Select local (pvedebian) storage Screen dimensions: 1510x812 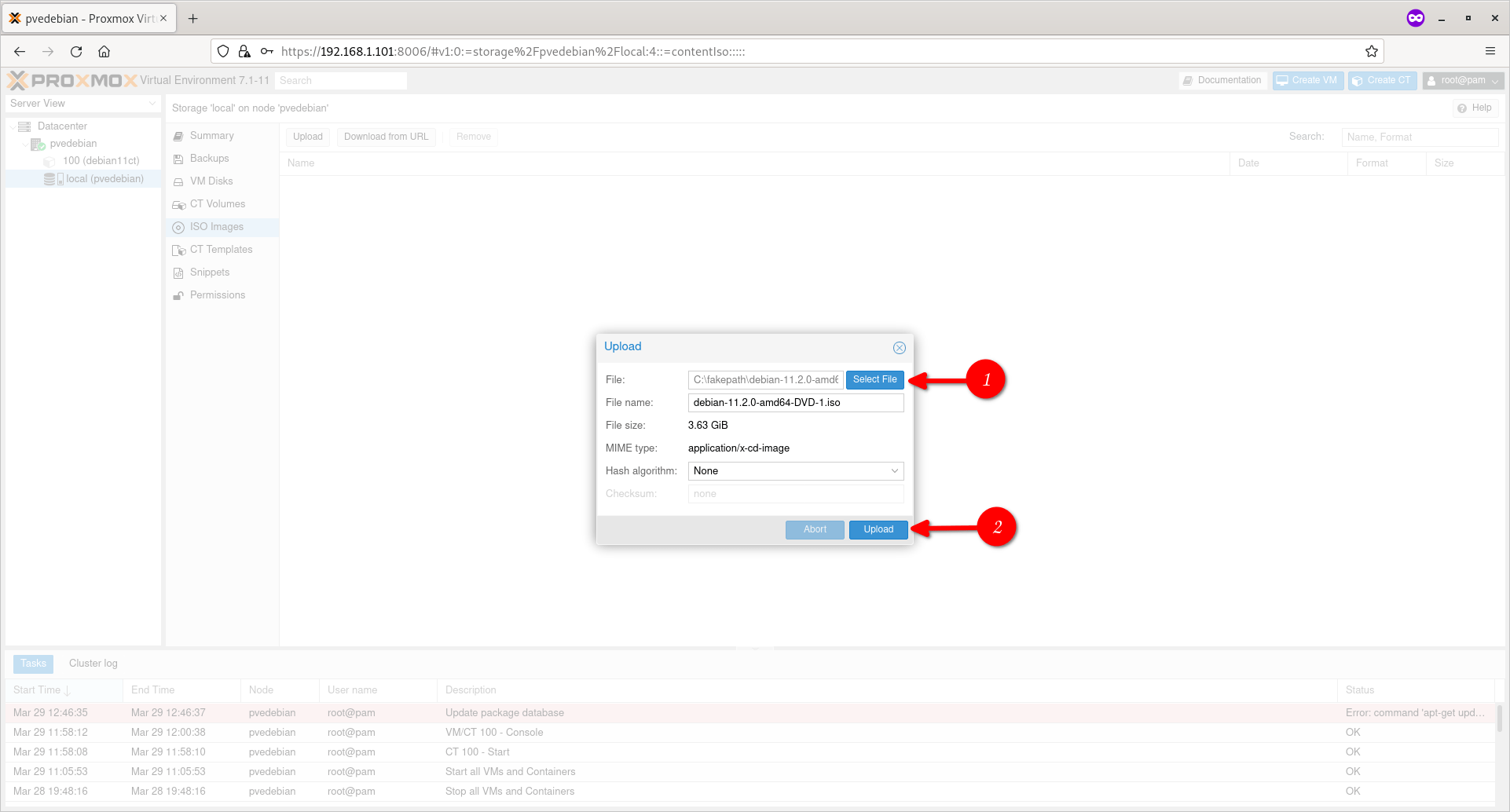pyautogui.click(x=104, y=179)
